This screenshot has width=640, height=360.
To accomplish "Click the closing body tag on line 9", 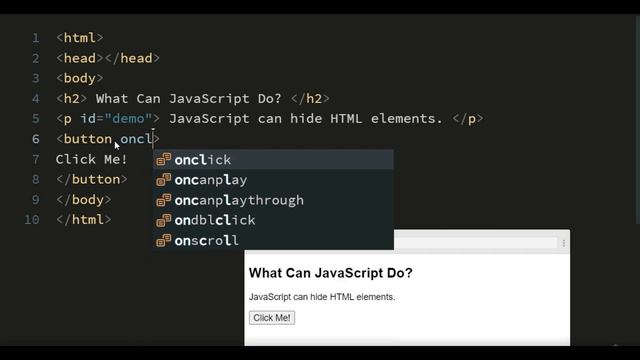I will pyautogui.click(x=84, y=200).
